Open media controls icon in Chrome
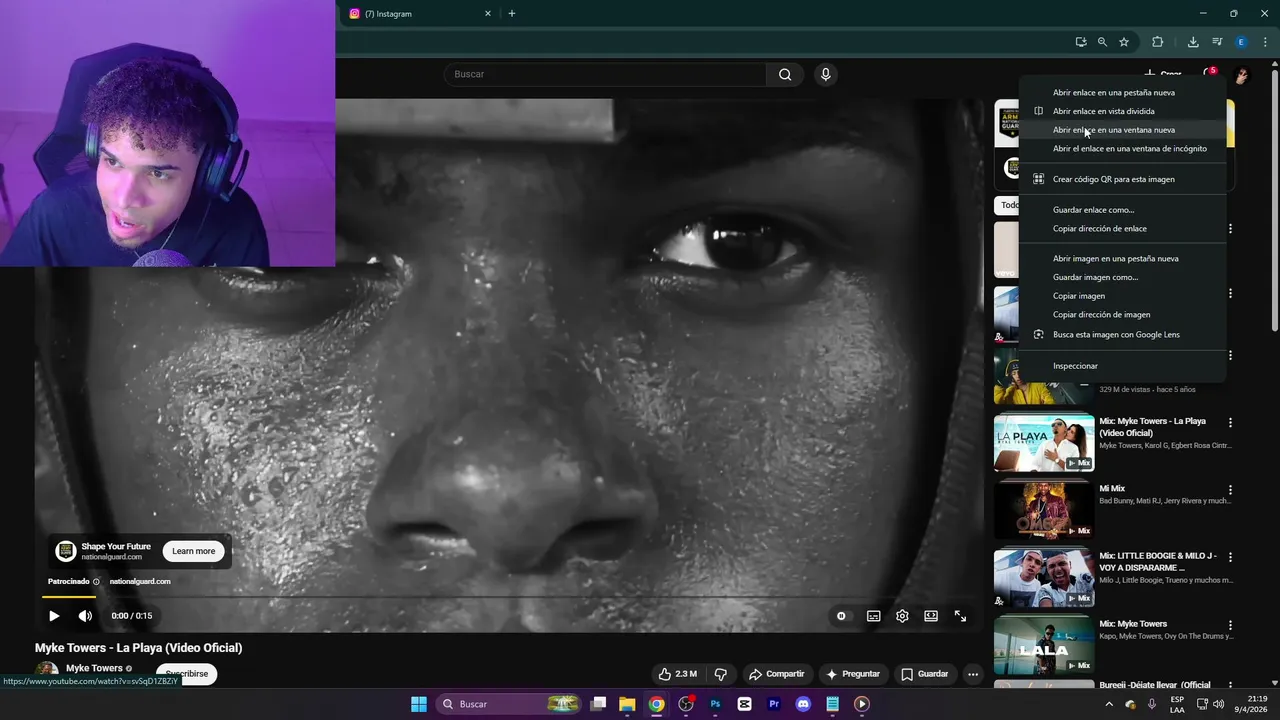This screenshot has height=720, width=1280. 1217,42
